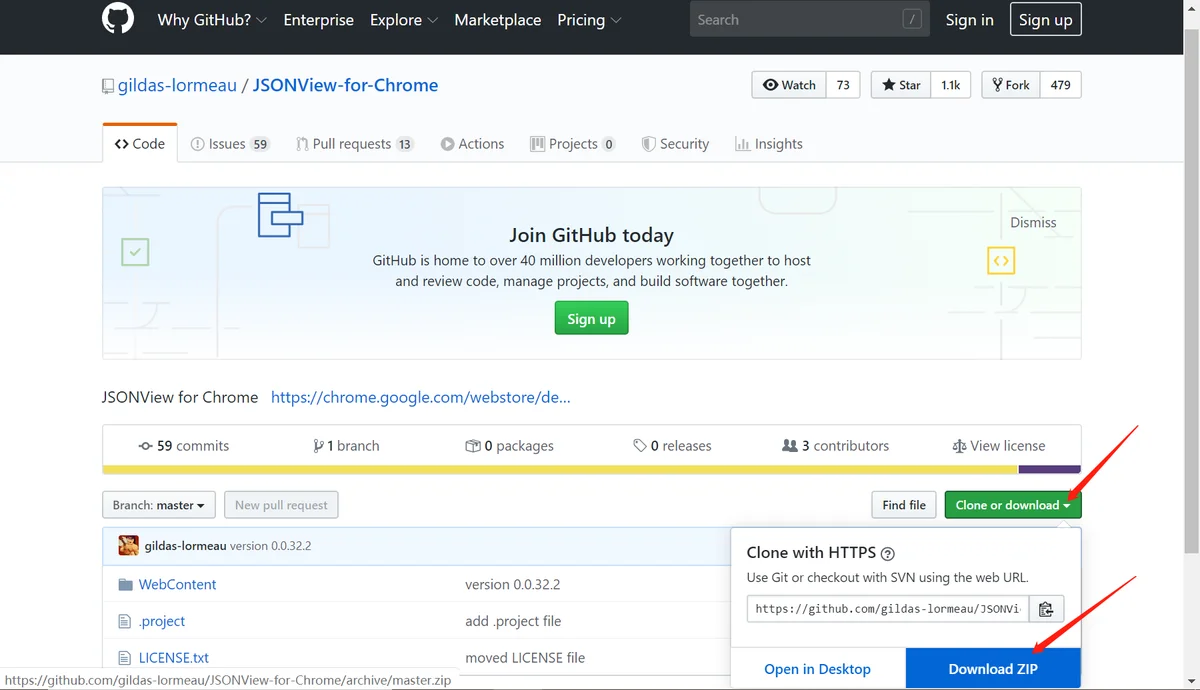
Task: Select the clone HTTPS URL field
Action: pyautogui.click(x=888, y=608)
